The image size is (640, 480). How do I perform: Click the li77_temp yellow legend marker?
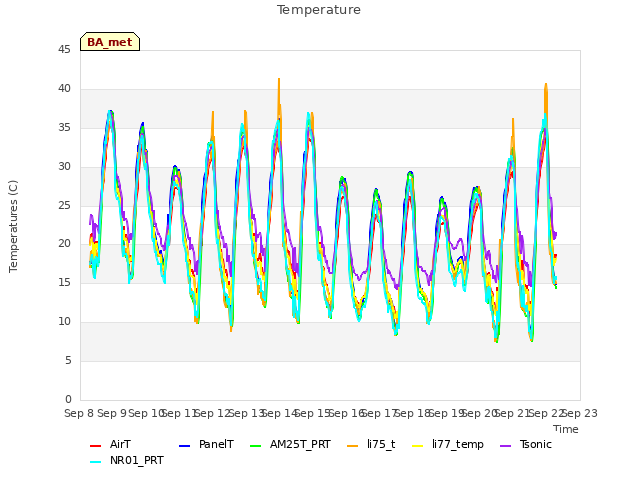point(418,446)
